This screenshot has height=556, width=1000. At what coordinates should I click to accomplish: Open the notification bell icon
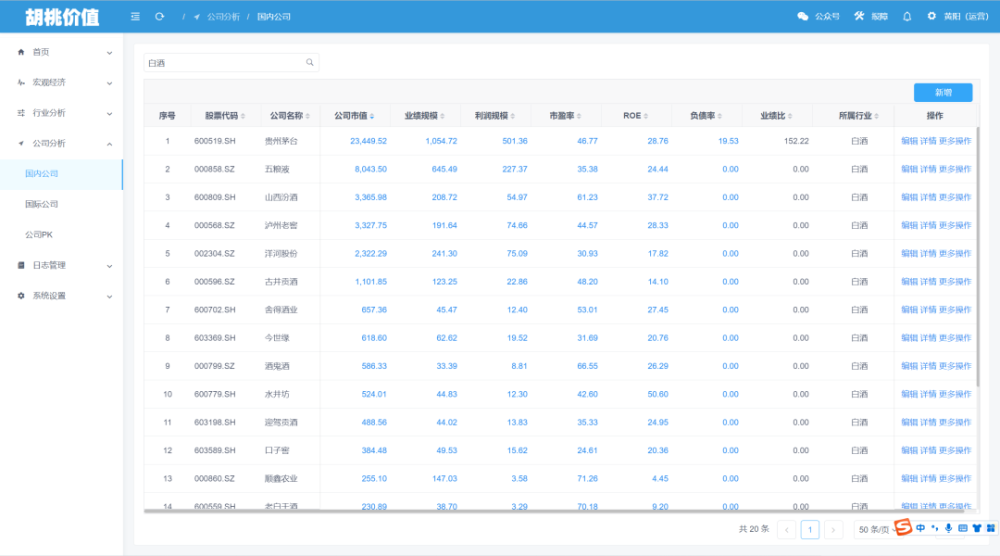(907, 17)
